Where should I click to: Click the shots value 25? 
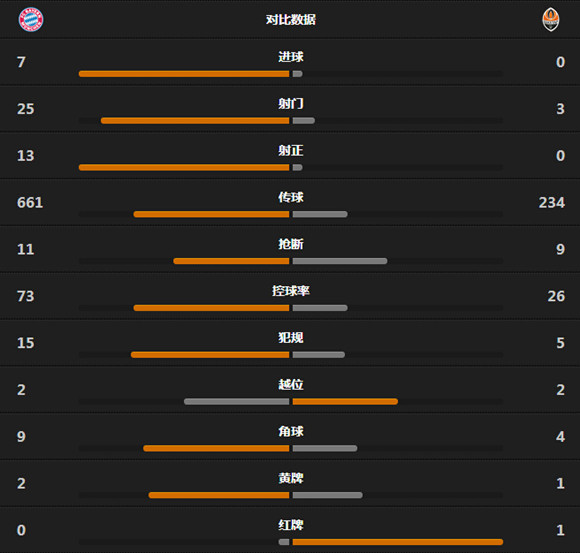pos(26,109)
